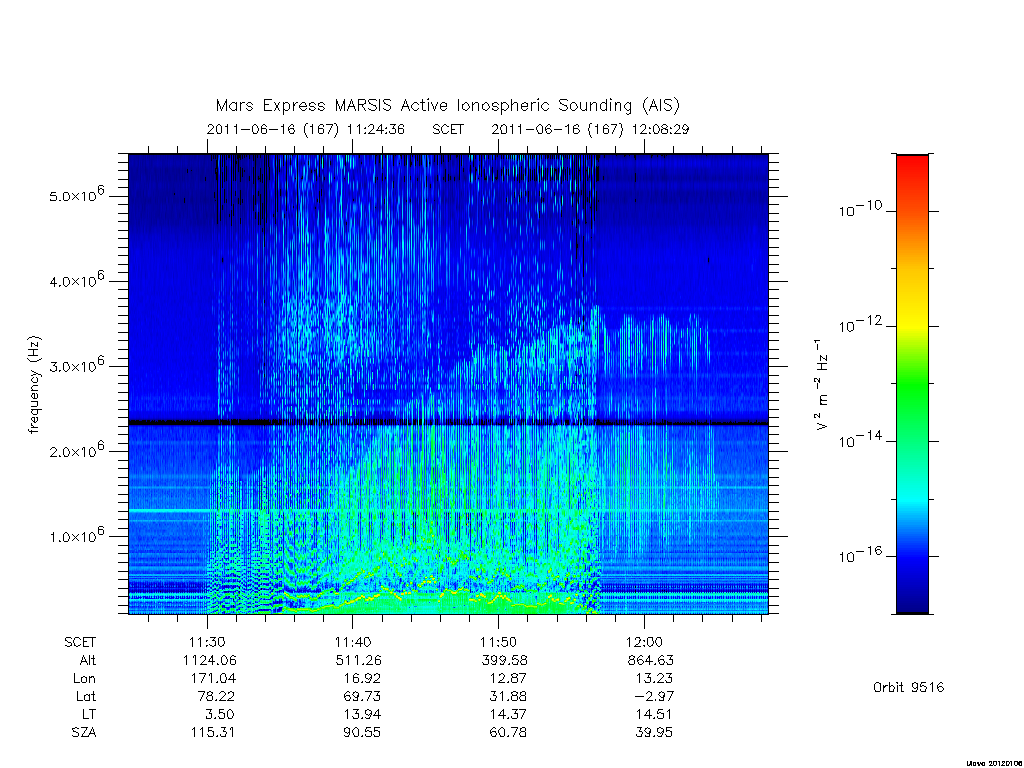This screenshot has height=768, width=1024.
Task: Click the 'Lat' row label
Action: point(86,696)
